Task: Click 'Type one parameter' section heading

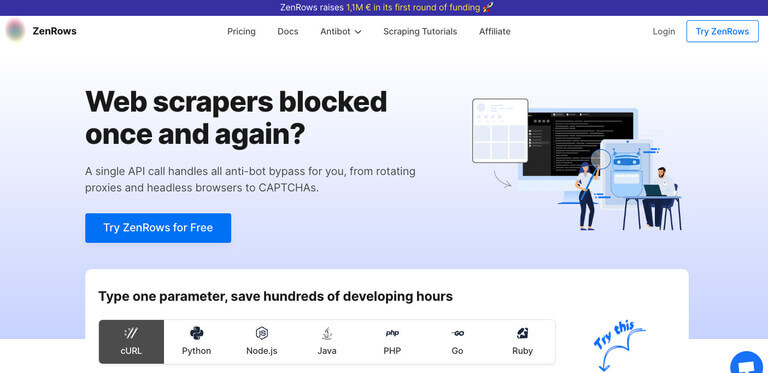Action: 275,296
